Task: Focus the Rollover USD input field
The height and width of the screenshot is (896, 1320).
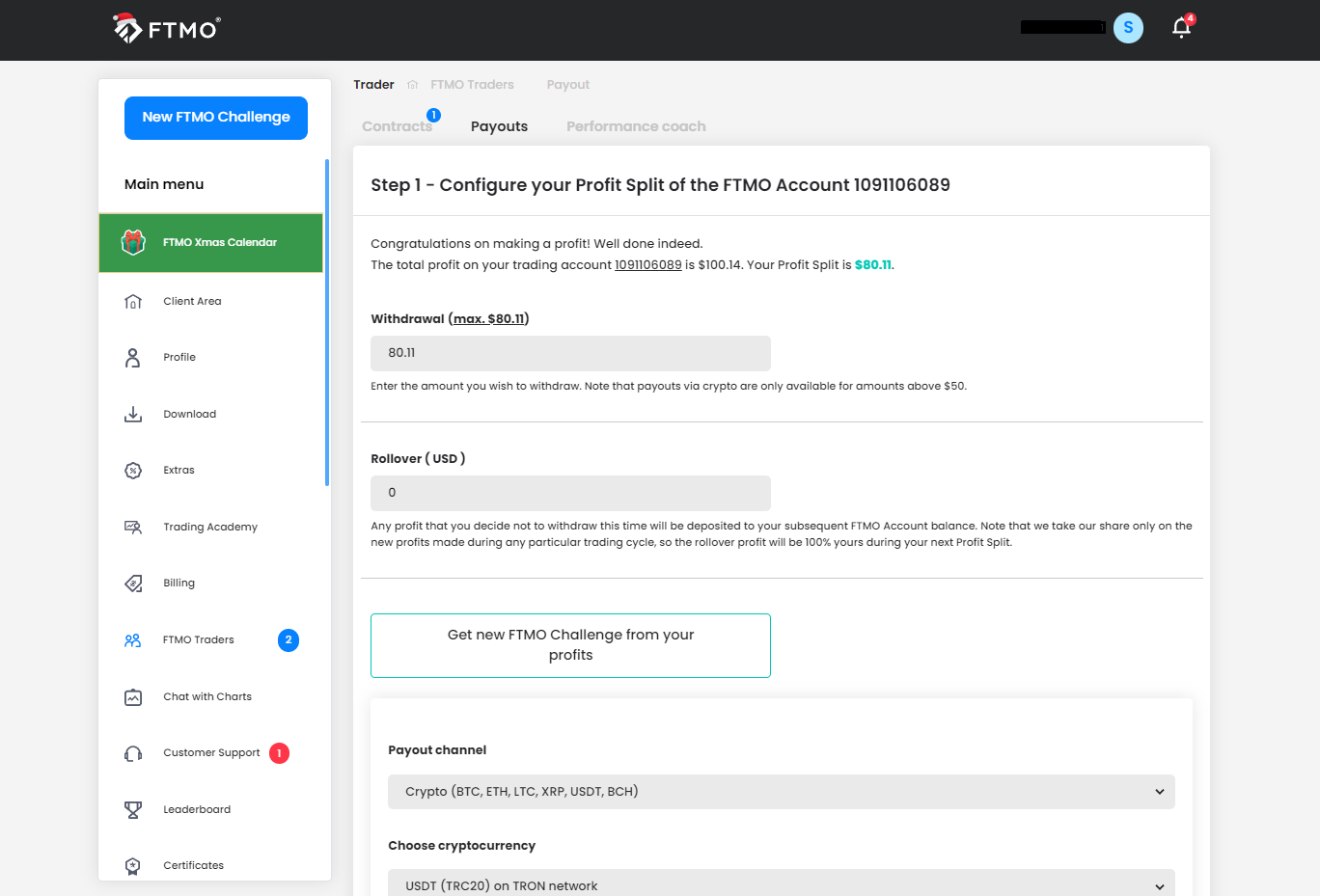Action: (x=570, y=493)
